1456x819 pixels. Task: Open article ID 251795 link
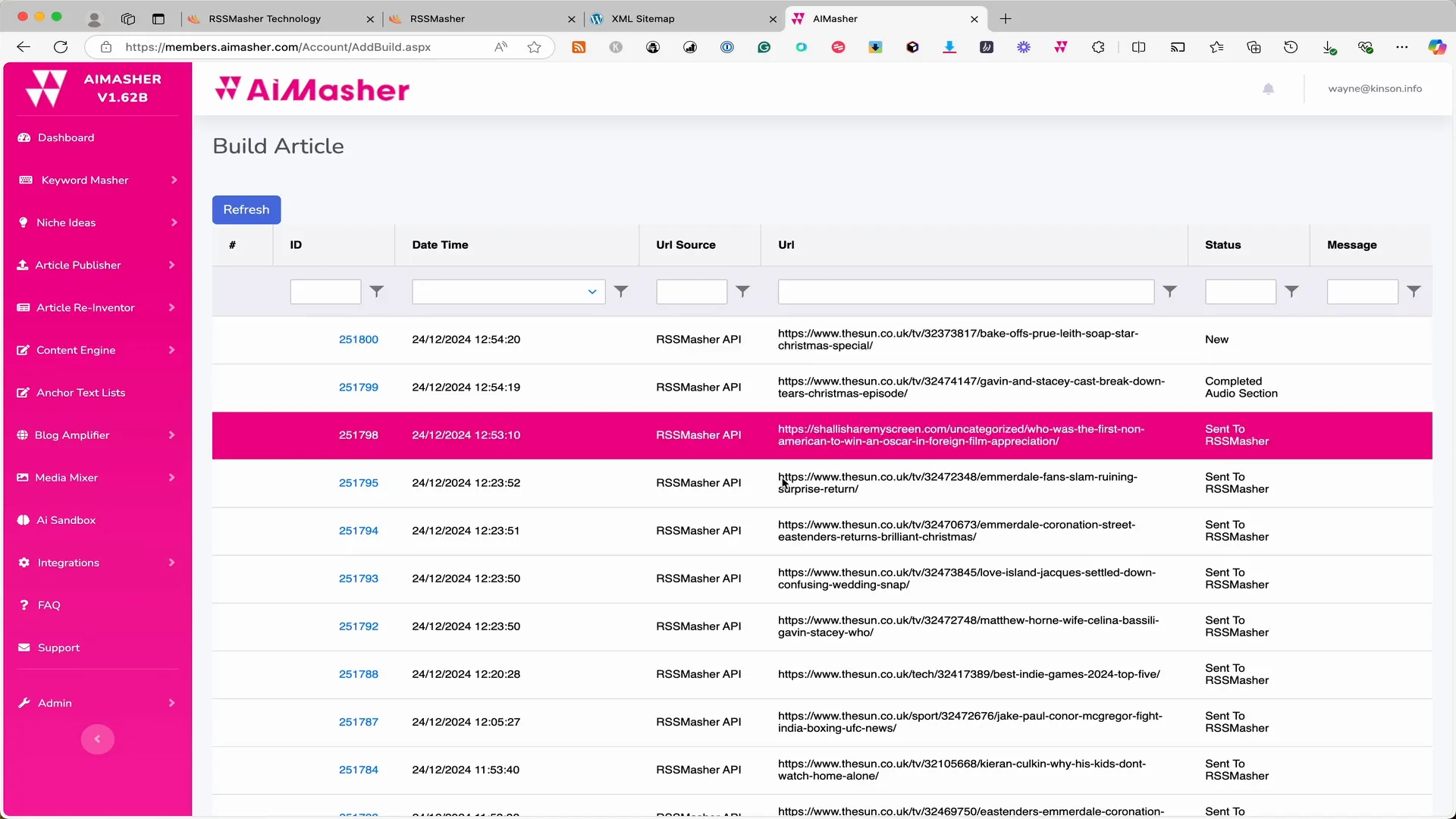point(358,482)
